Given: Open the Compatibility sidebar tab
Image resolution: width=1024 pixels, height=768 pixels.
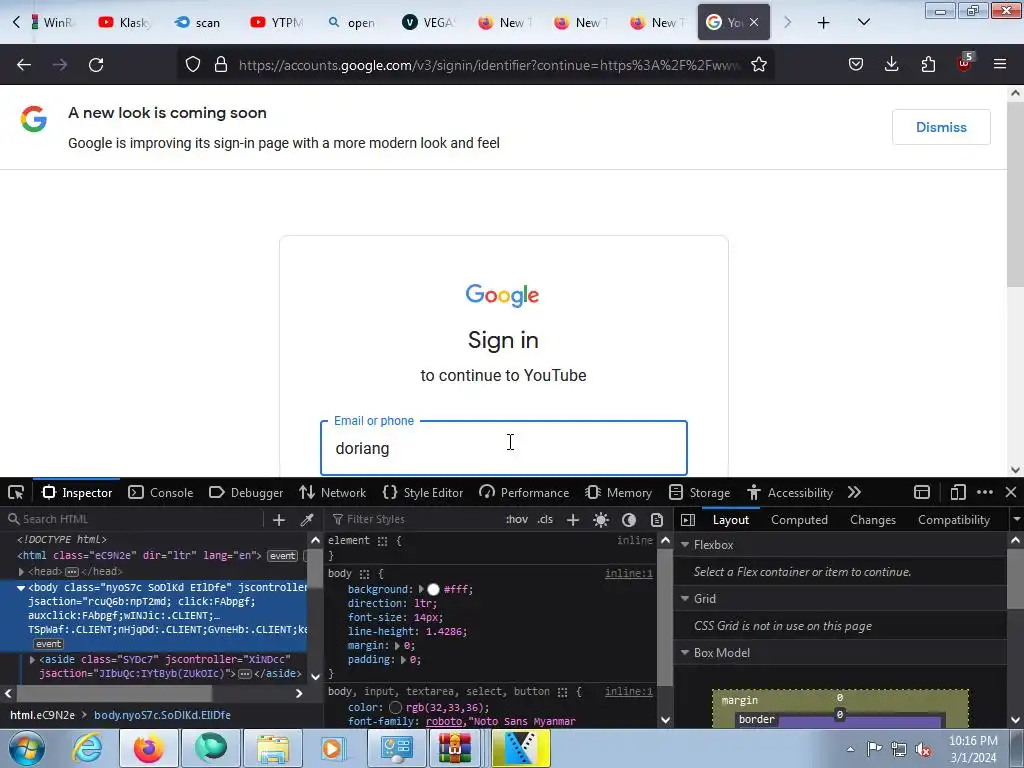Looking at the screenshot, I should (953, 520).
